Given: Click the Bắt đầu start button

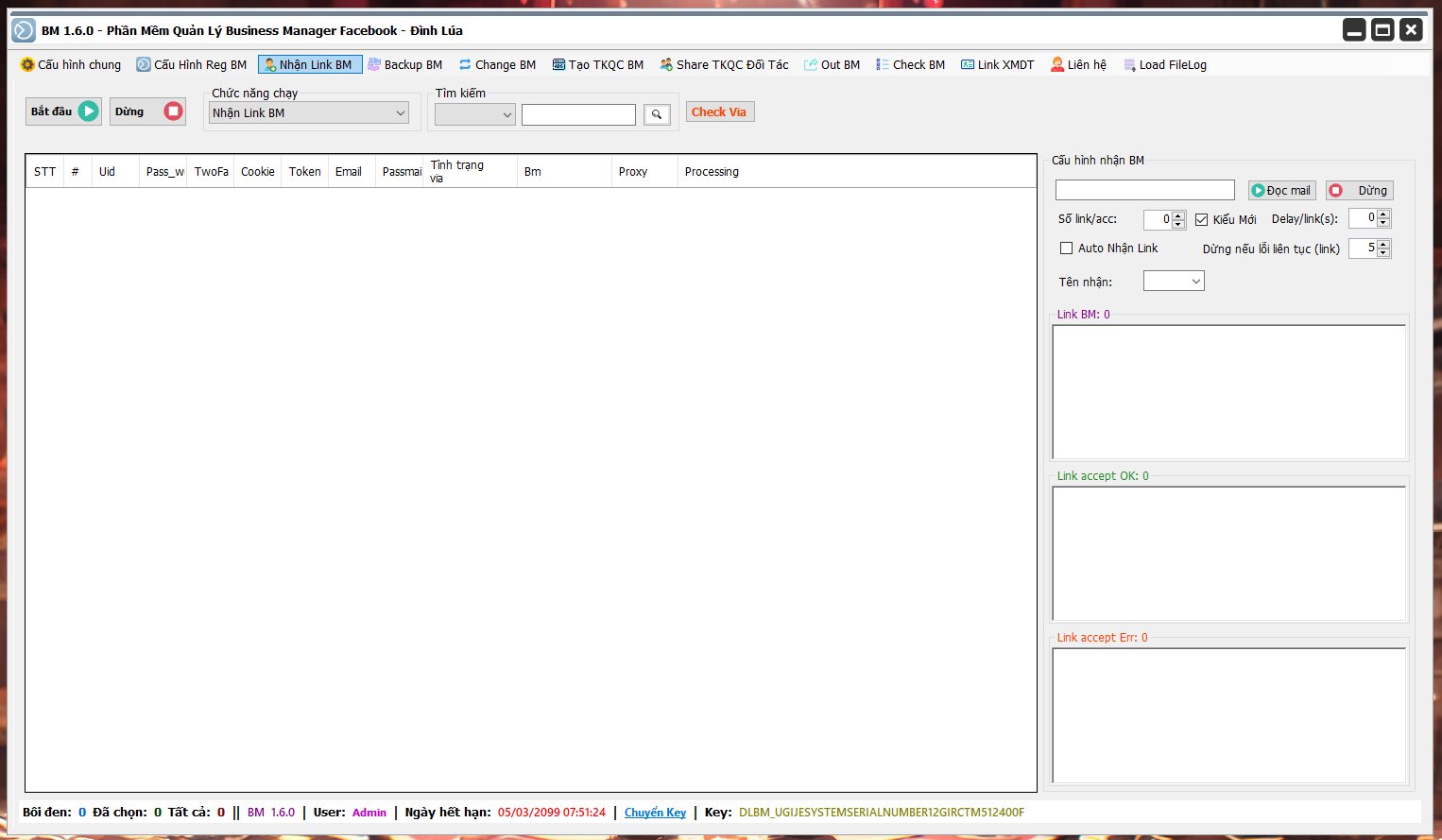Looking at the screenshot, I should pos(63,111).
